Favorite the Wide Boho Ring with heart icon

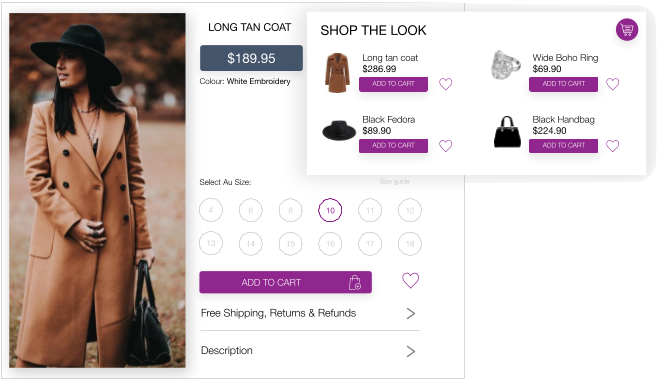tap(612, 84)
